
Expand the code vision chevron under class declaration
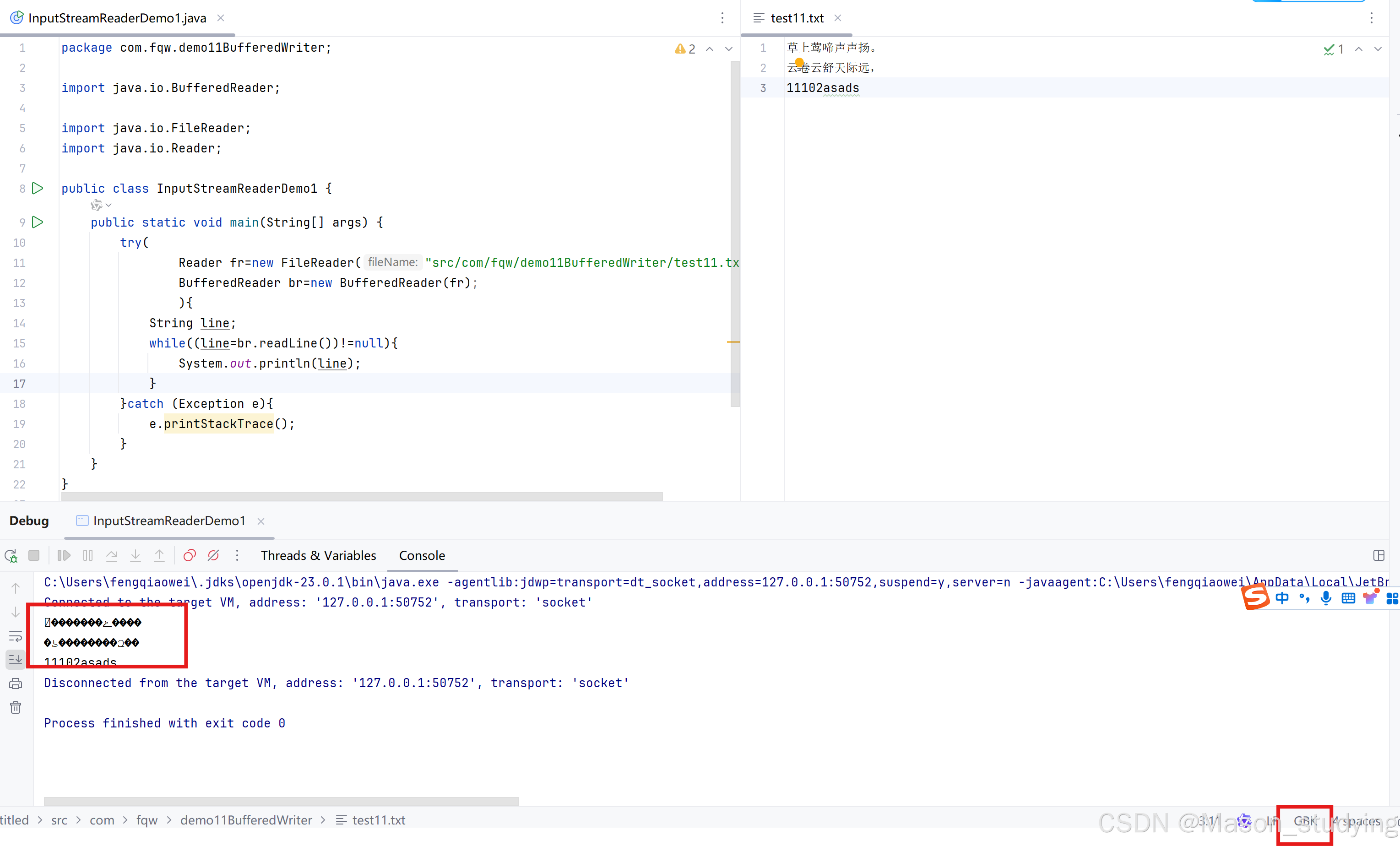[109, 205]
